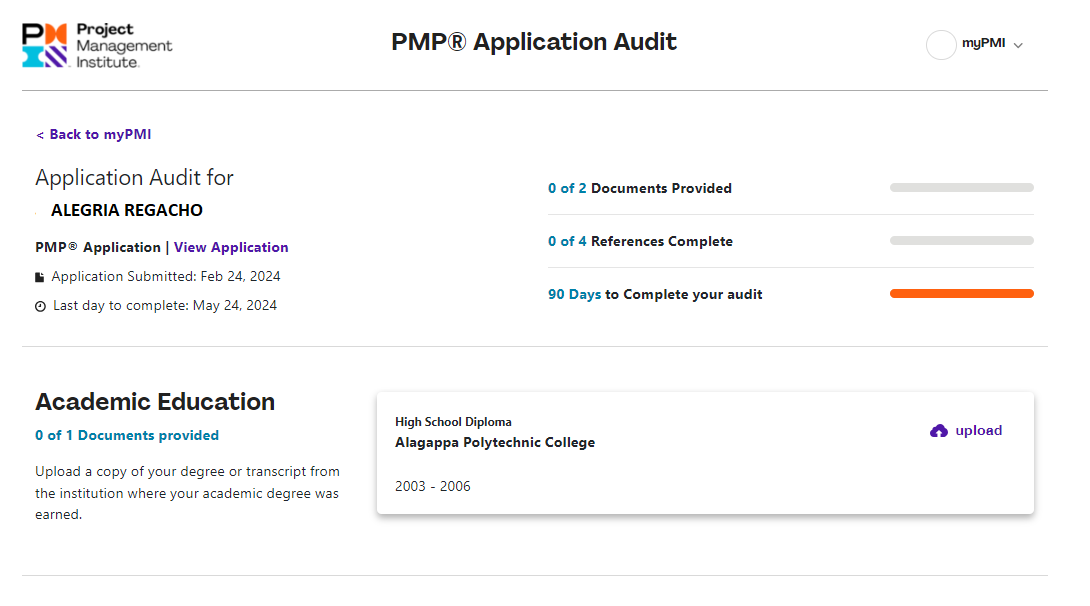The width and height of the screenshot is (1090, 606).
Task: Click the user avatar circle
Action: (x=941, y=45)
